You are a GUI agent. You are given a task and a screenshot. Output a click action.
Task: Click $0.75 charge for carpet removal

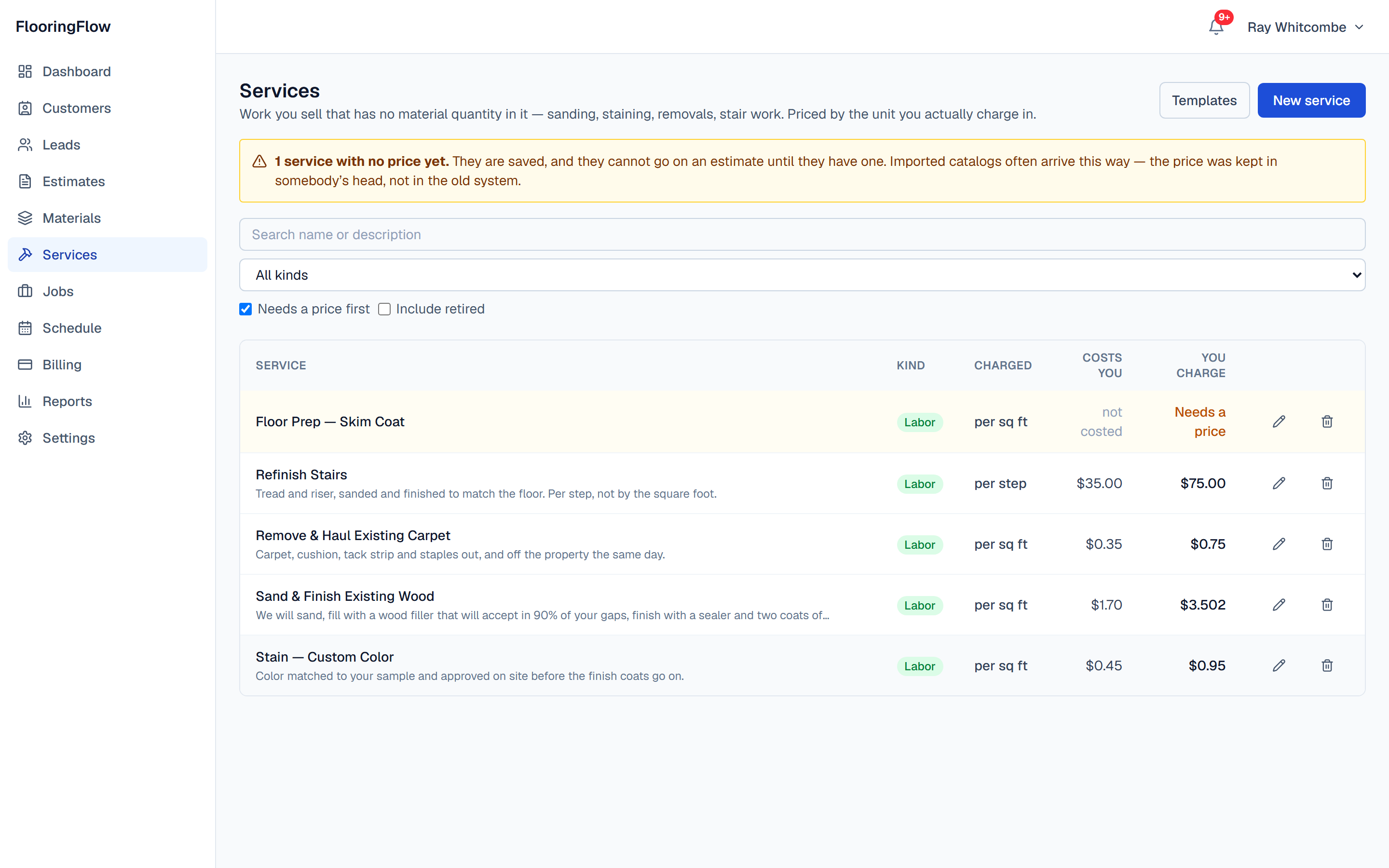(x=1208, y=544)
